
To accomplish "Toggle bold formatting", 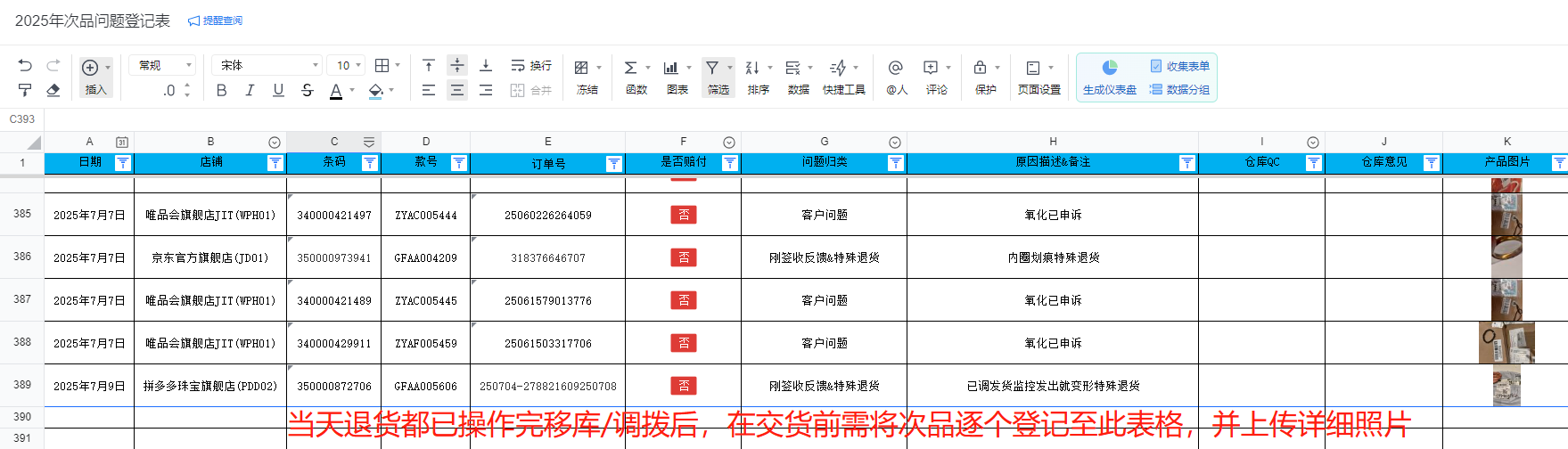I will [x=221, y=90].
